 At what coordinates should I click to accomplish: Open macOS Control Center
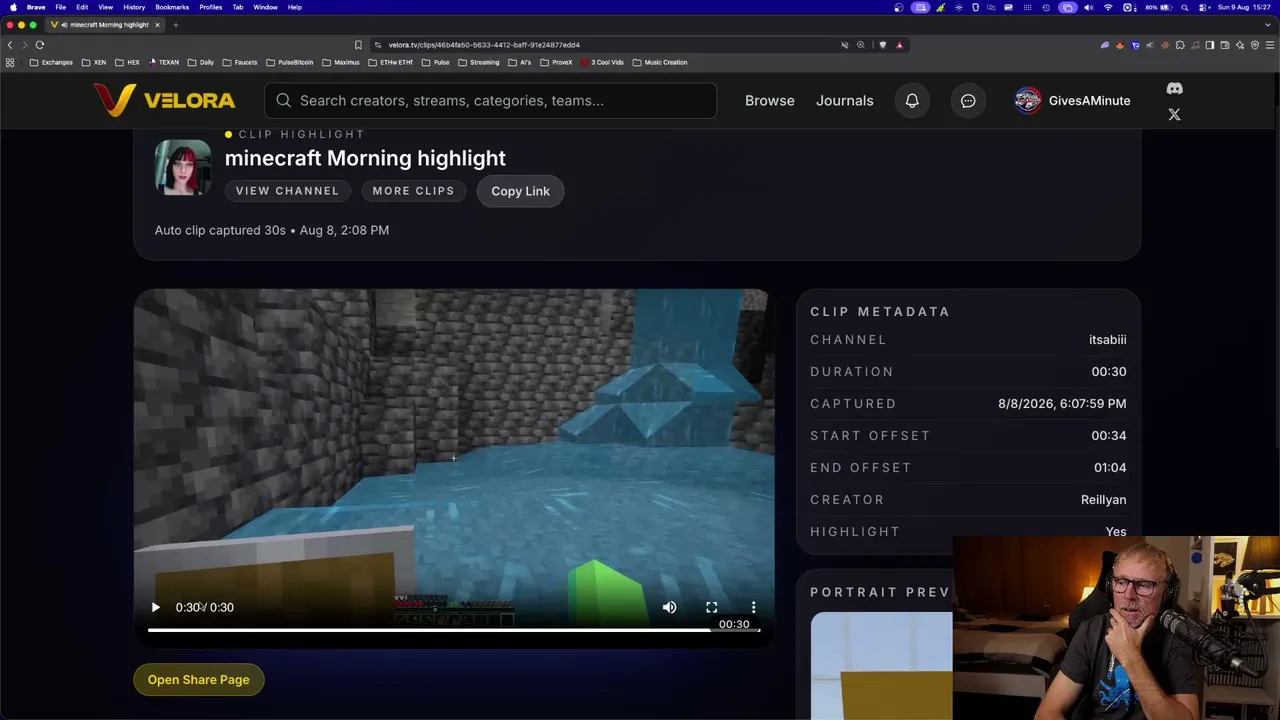[1203, 7]
